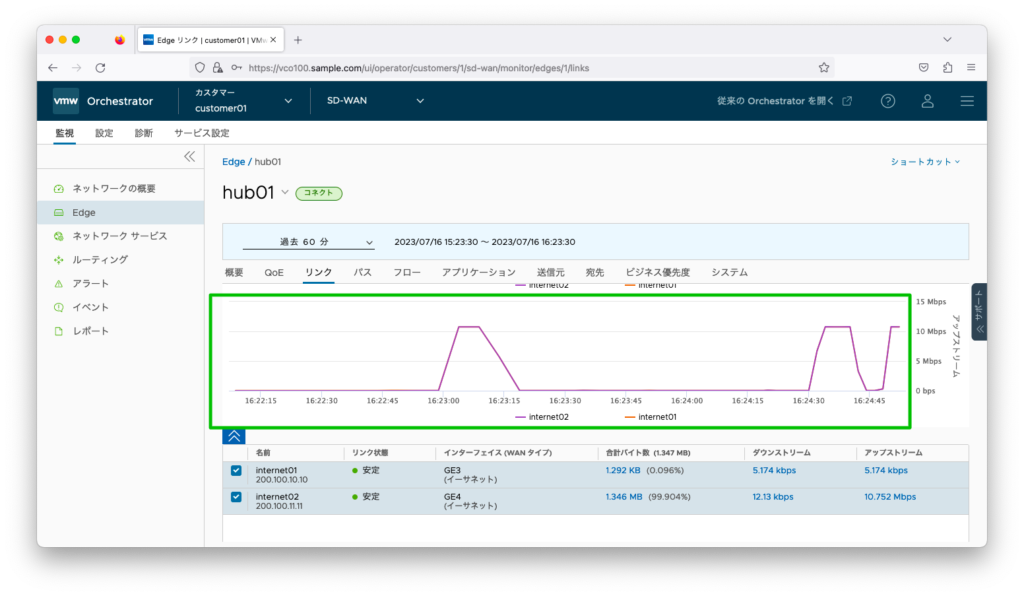Viewport: 1024px width, 596px height.
Task: Click the user account icon in header
Action: coord(927,100)
